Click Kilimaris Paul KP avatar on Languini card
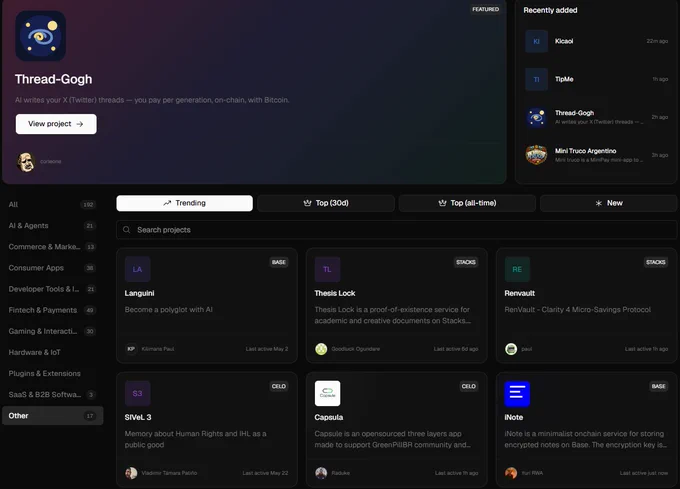The height and width of the screenshot is (489, 680). 131,349
